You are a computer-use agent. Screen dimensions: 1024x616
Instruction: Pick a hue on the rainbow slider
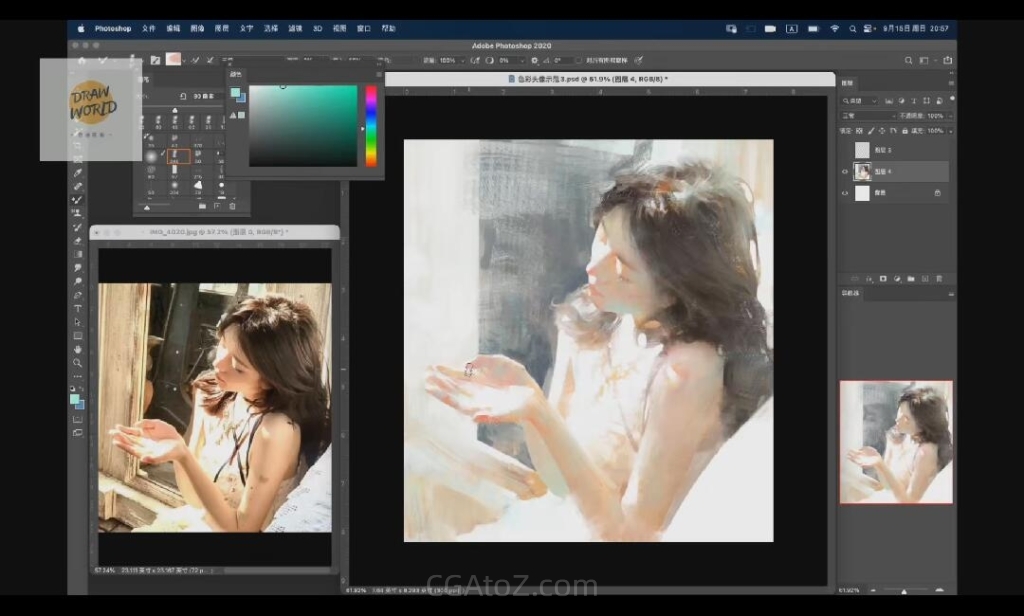pyautogui.click(x=371, y=125)
